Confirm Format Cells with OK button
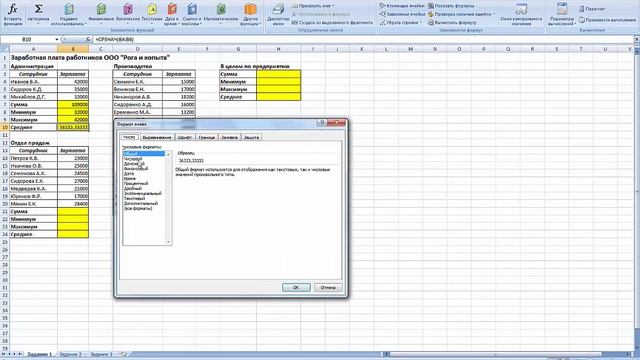640x360 pixels. (x=296, y=287)
